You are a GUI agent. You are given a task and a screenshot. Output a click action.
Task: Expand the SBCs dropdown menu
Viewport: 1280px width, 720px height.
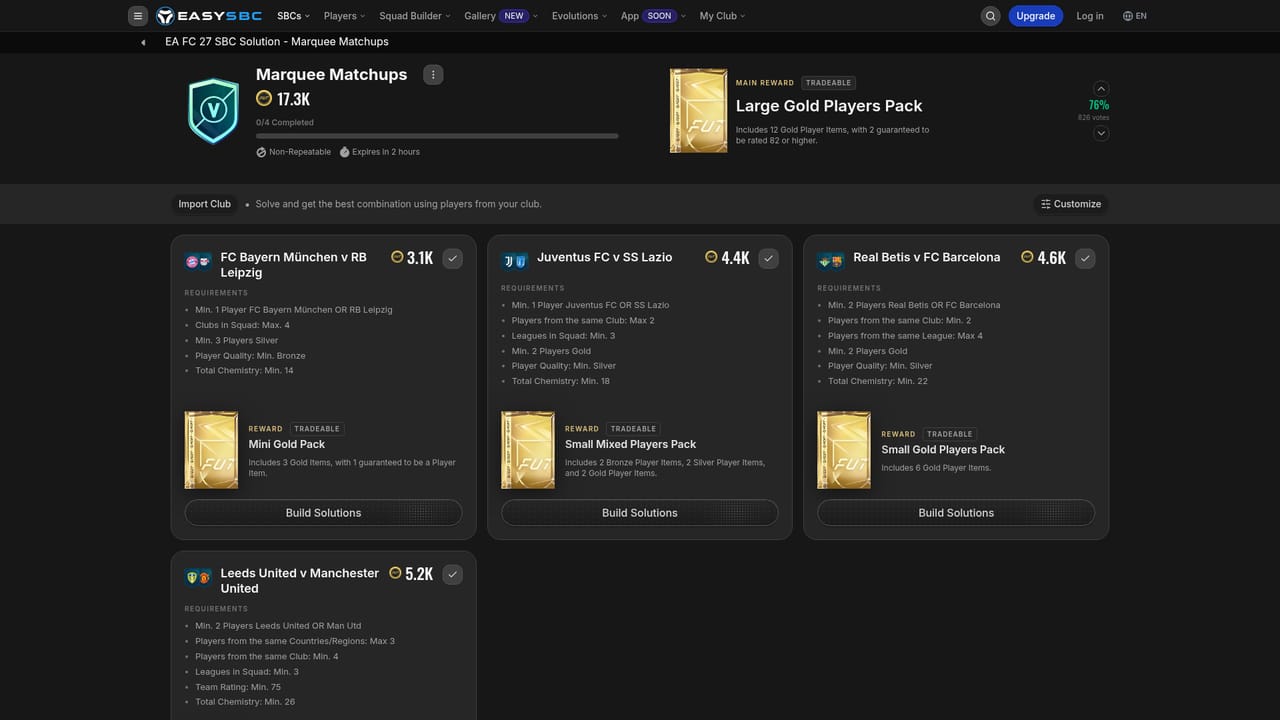point(293,16)
